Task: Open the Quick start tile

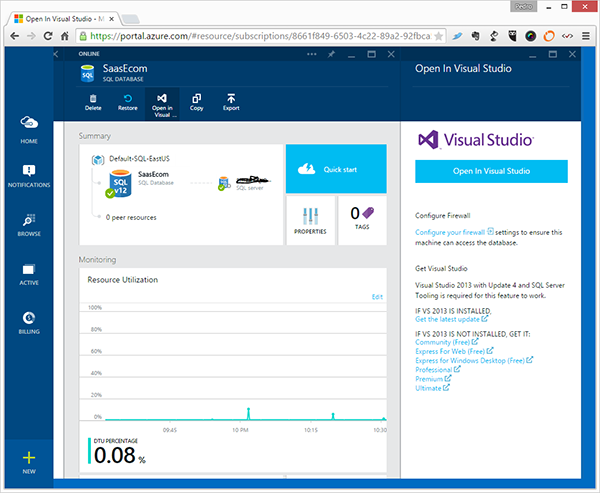Action: (336, 169)
